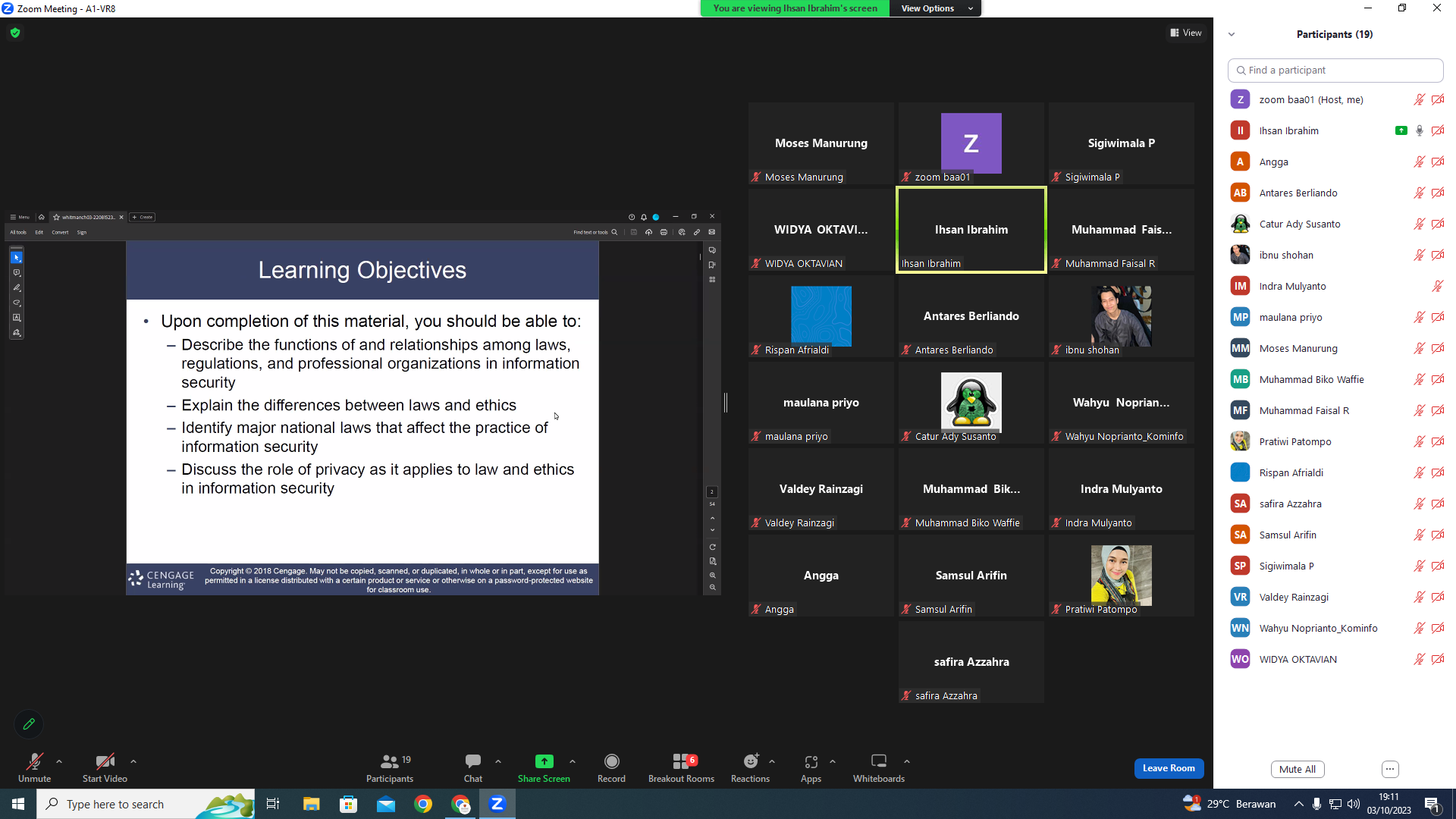This screenshot has width=1456, height=819.
Task: Open the page thumbnails grid in Acrobat
Action: (x=712, y=280)
